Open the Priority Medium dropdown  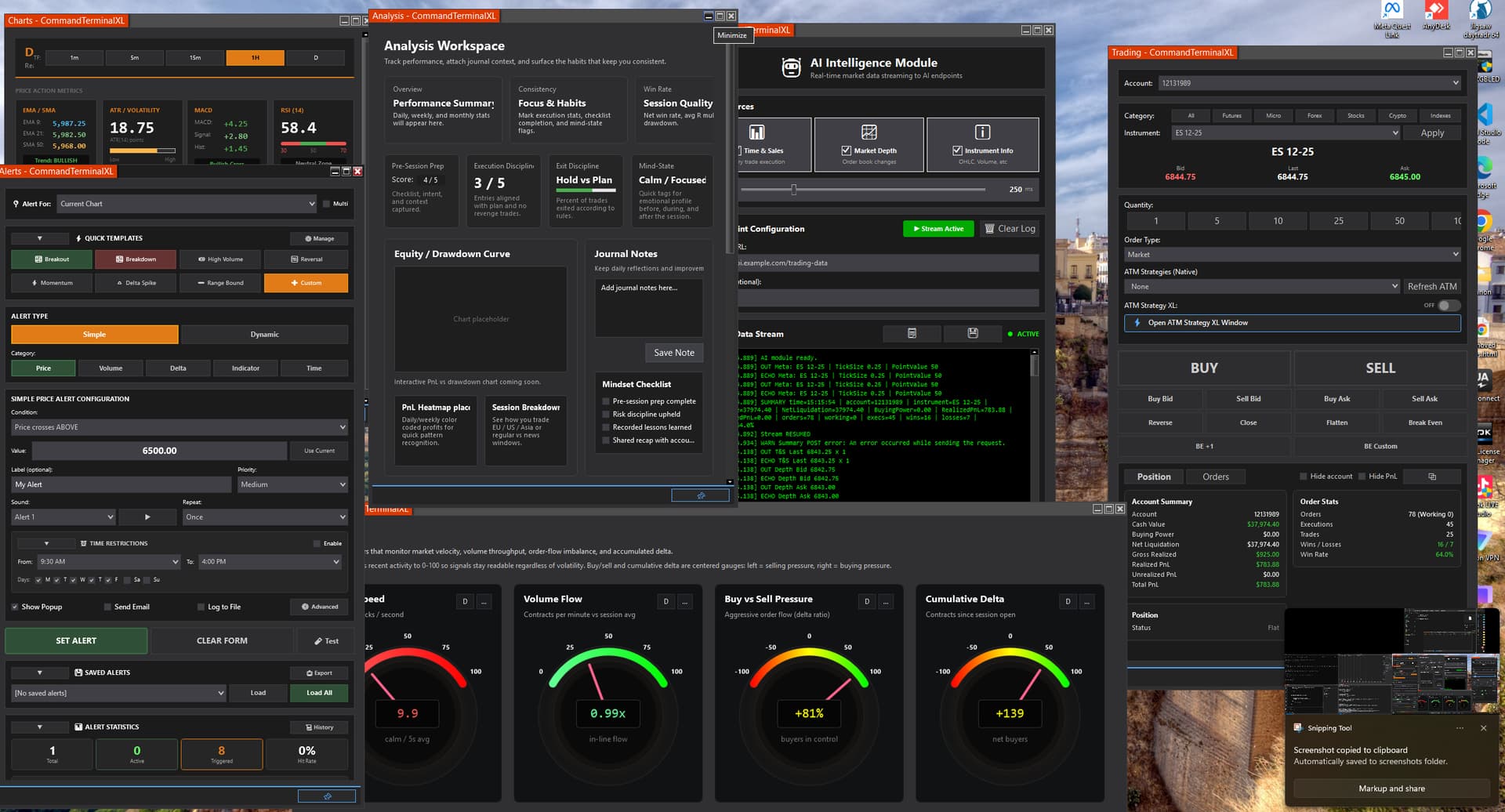point(292,485)
